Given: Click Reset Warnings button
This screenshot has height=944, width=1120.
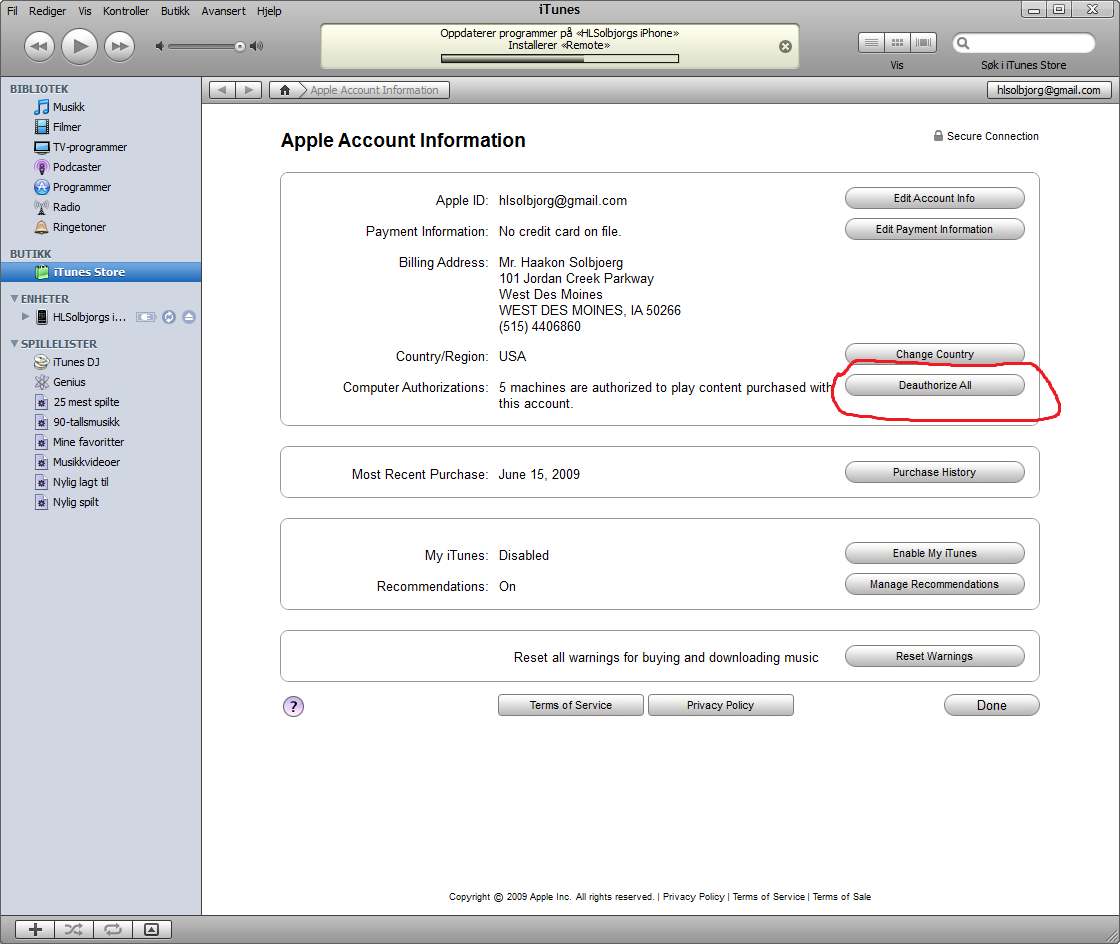Looking at the screenshot, I should pos(934,656).
